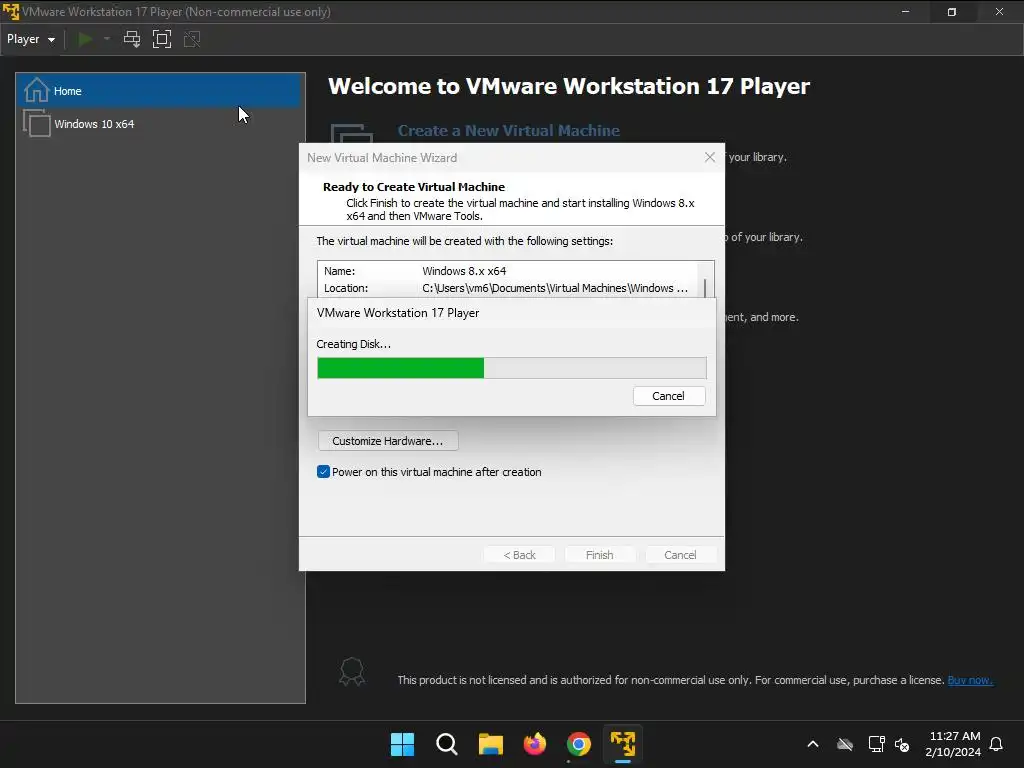The image size is (1024, 768).
Task: Click the wizard Cancel button
Action: 680,554
